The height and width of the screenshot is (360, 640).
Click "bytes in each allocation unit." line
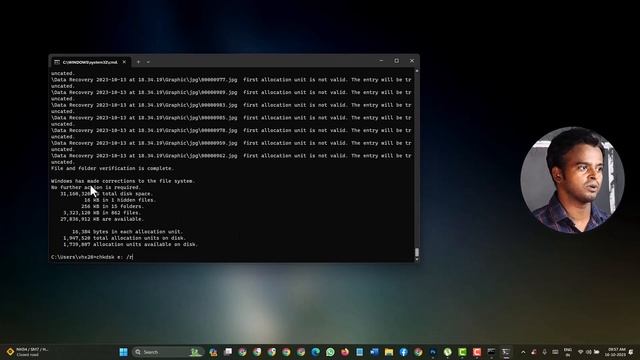tap(127, 232)
